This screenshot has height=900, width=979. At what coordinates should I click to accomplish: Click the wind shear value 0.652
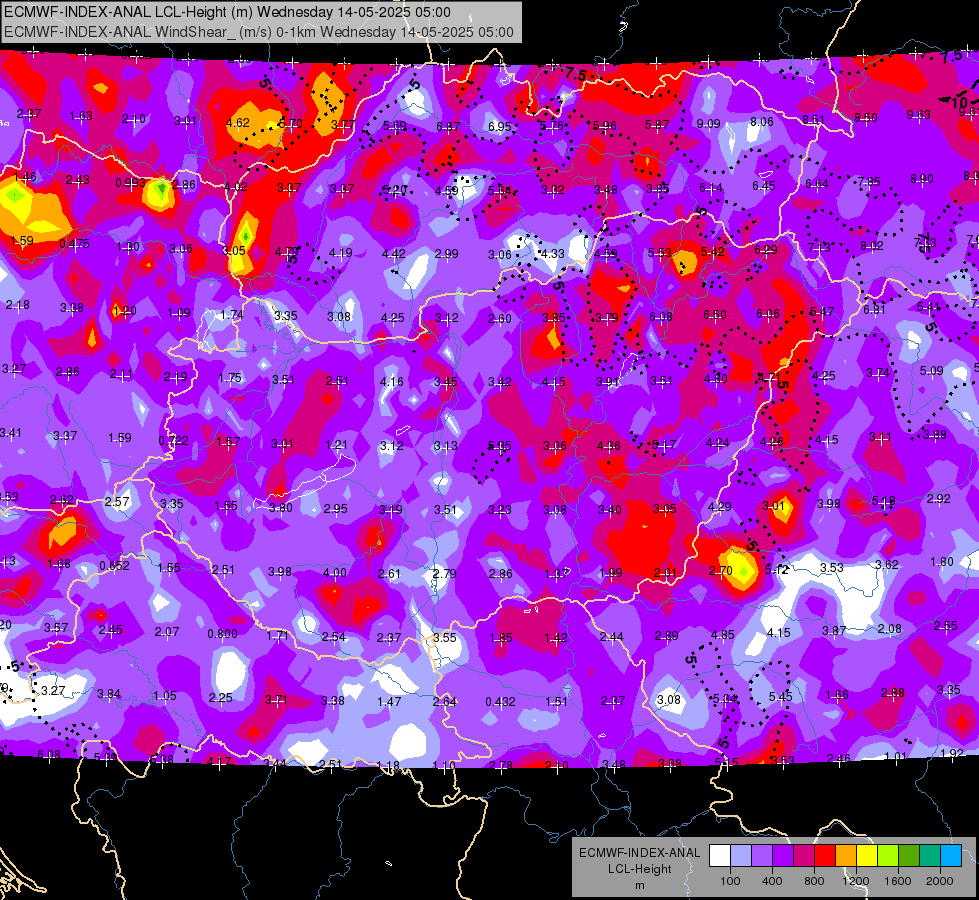click(115, 566)
